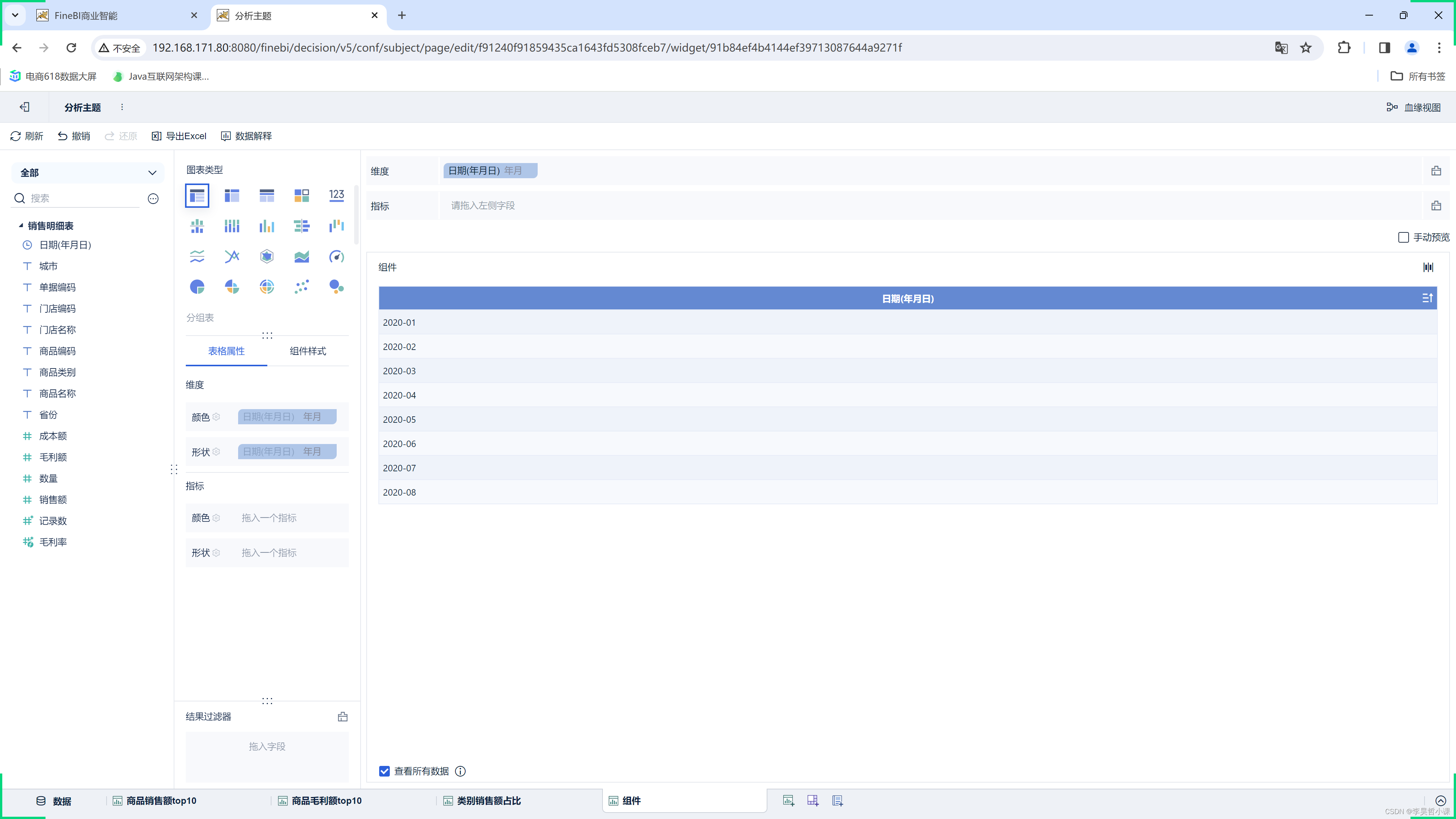Select the color-block heatmap chart type
This screenshot has height=819, width=1456.
302,196
